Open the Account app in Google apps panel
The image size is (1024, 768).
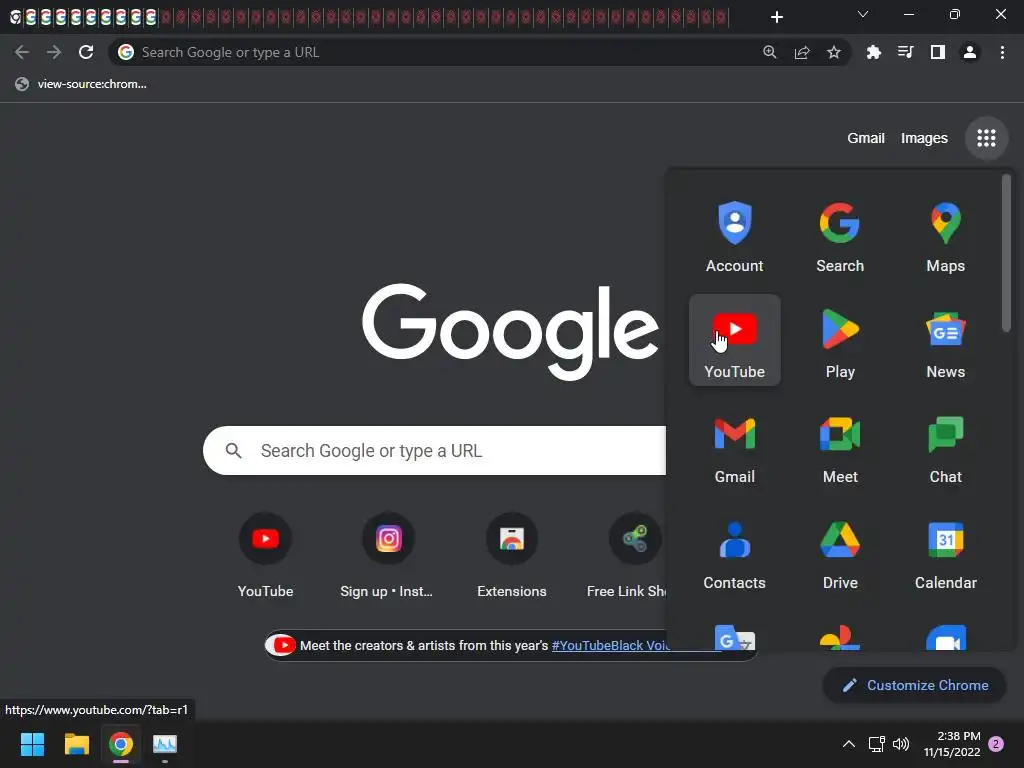pyautogui.click(x=734, y=235)
